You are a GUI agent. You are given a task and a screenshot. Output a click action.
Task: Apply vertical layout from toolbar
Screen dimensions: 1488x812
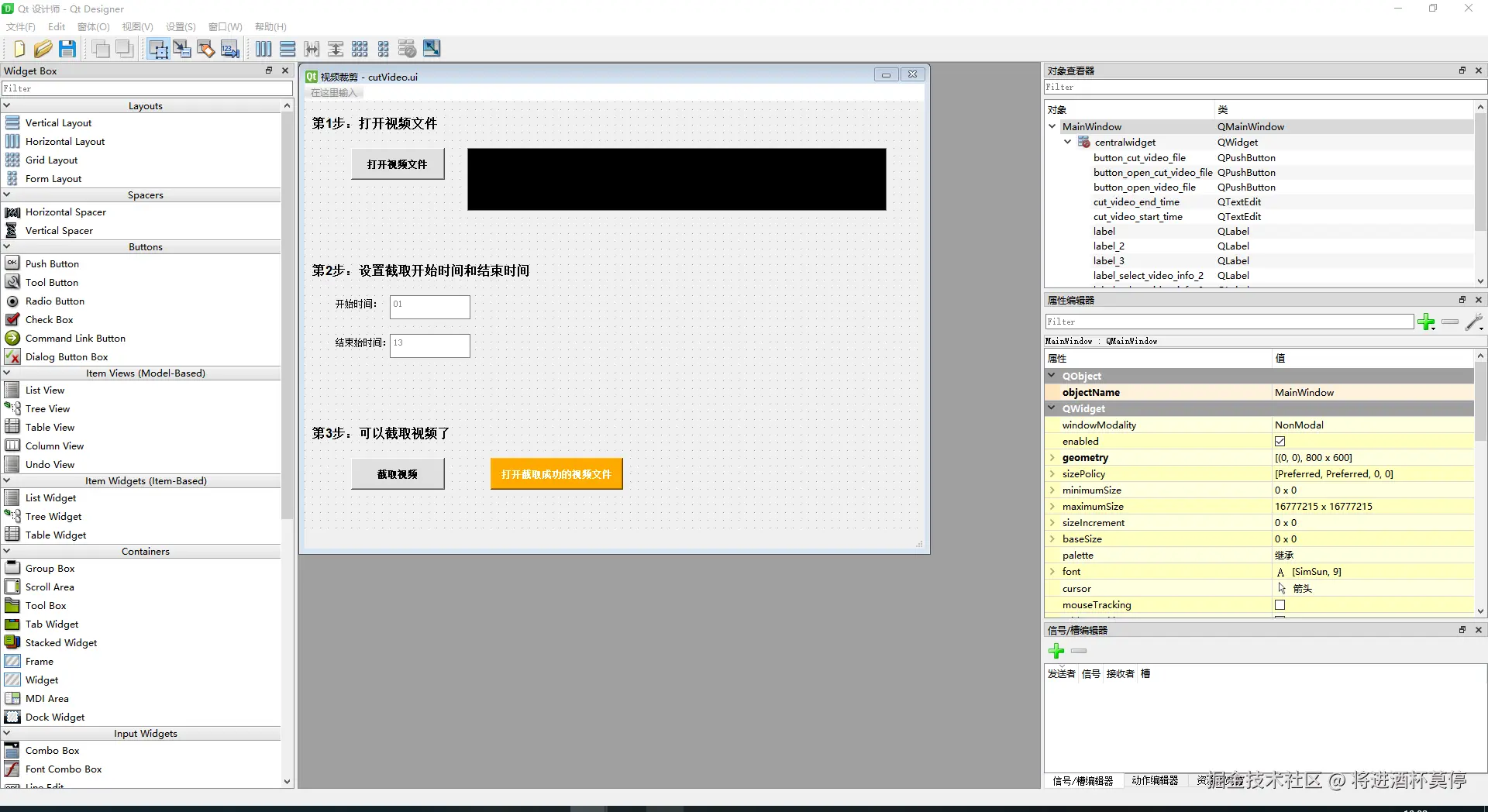coord(288,49)
